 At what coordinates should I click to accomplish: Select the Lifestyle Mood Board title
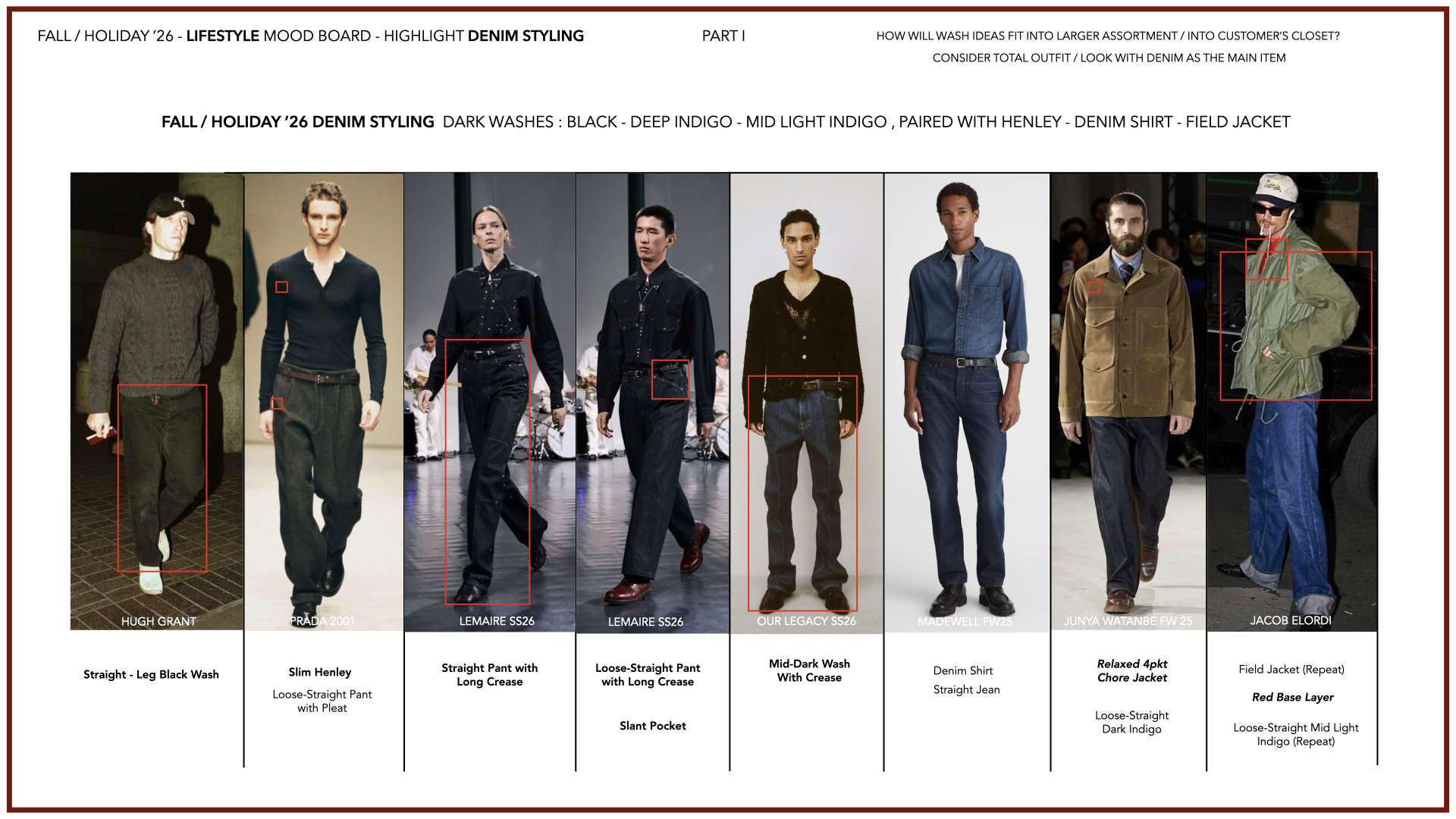pos(310,36)
